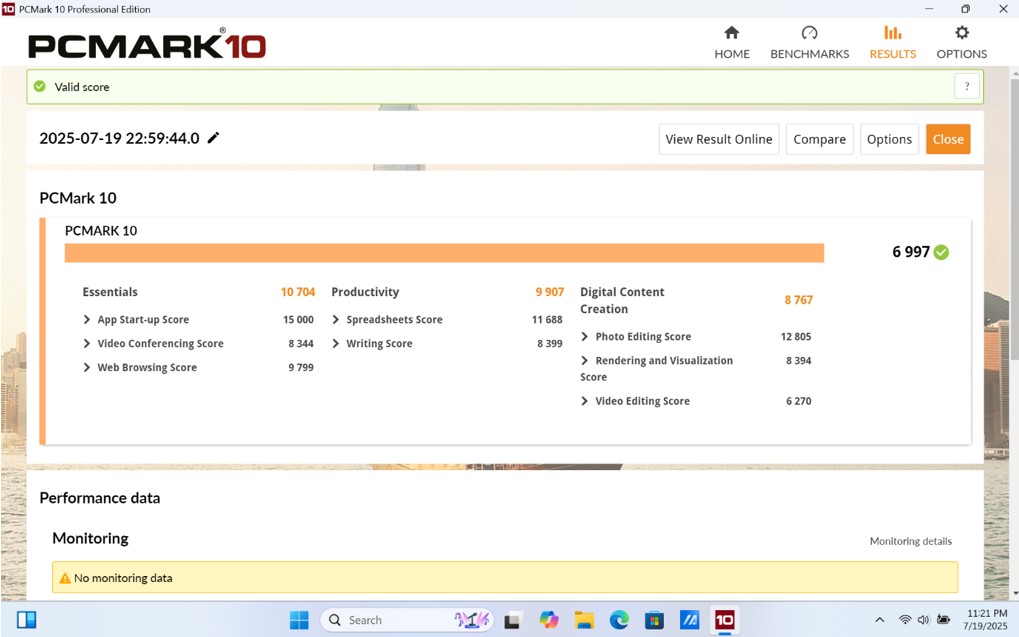Click the question mark help icon
The height and width of the screenshot is (637, 1019).
[966, 87]
